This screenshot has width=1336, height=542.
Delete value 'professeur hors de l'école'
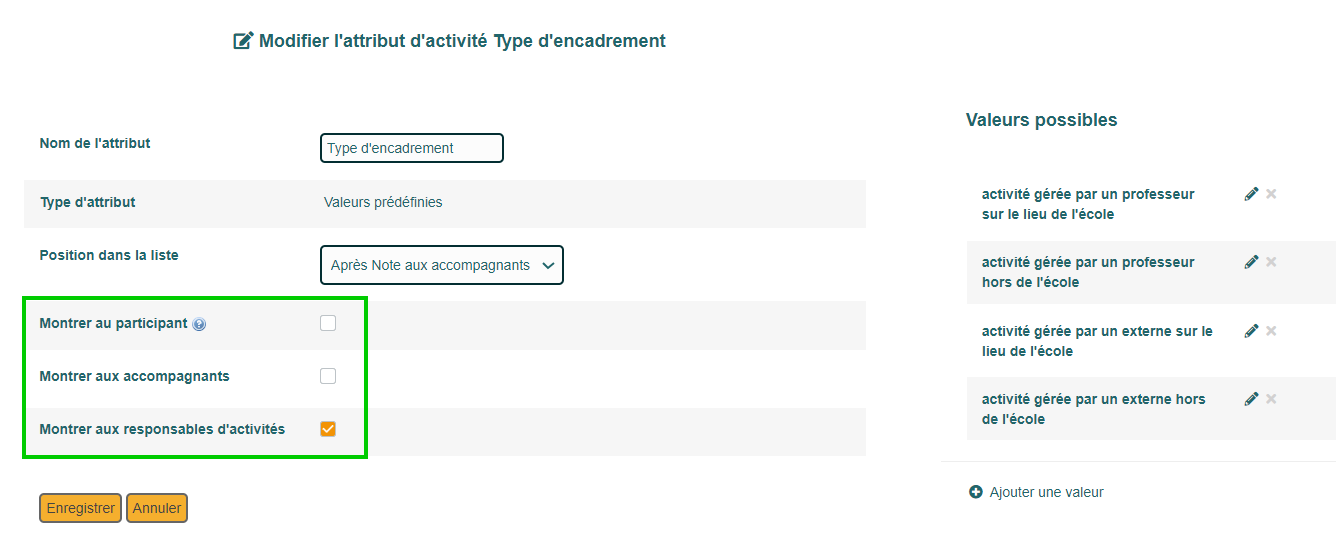coord(1271,262)
